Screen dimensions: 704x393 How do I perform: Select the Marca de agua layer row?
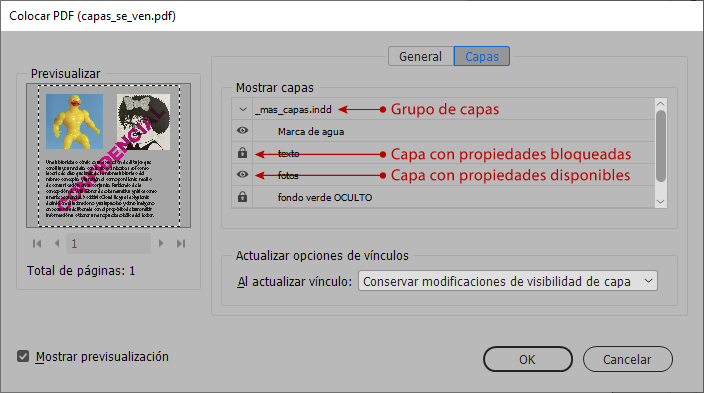click(443, 131)
